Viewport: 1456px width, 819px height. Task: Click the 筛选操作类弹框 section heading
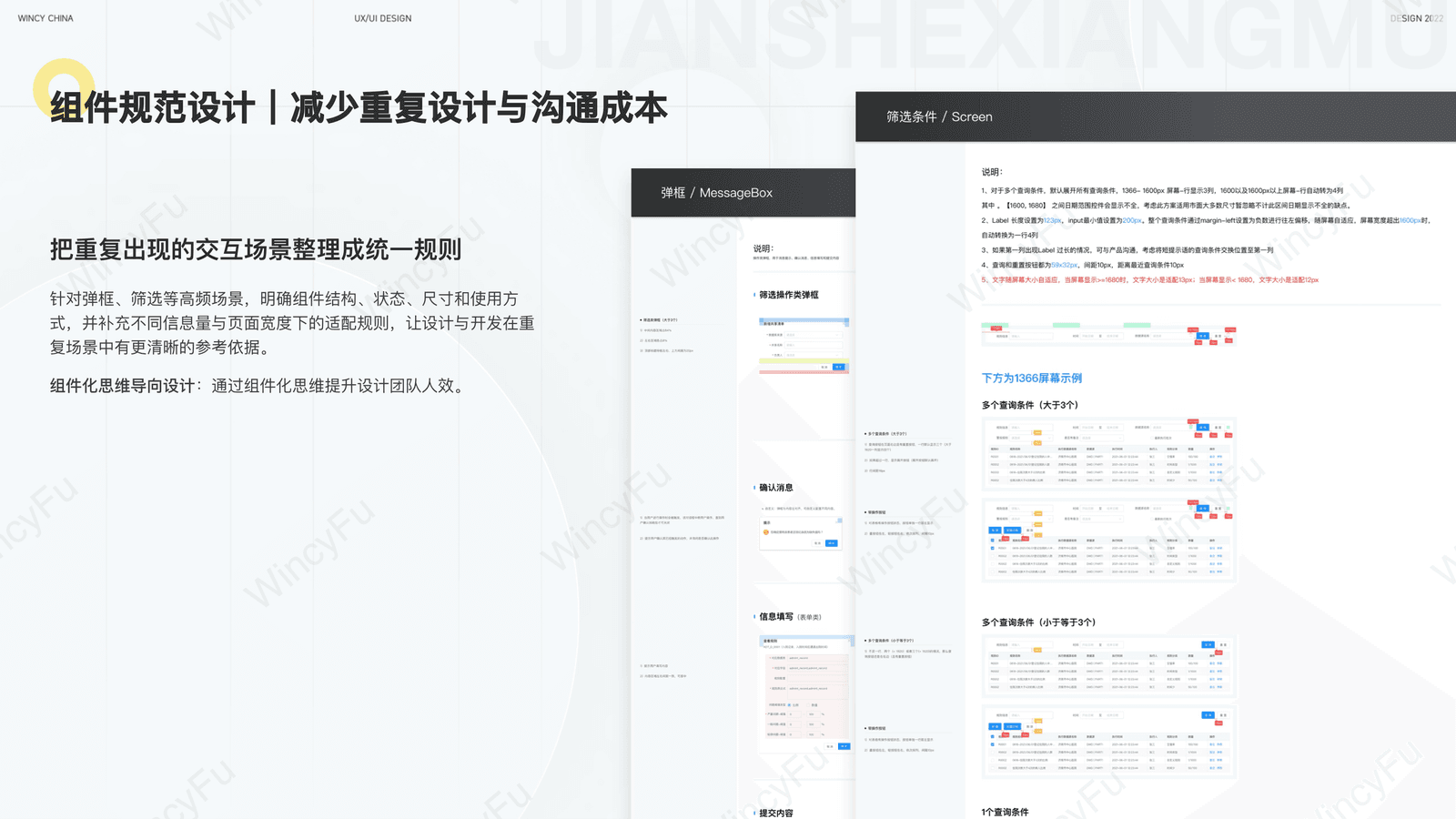pyautogui.click(x=788, y=295)
